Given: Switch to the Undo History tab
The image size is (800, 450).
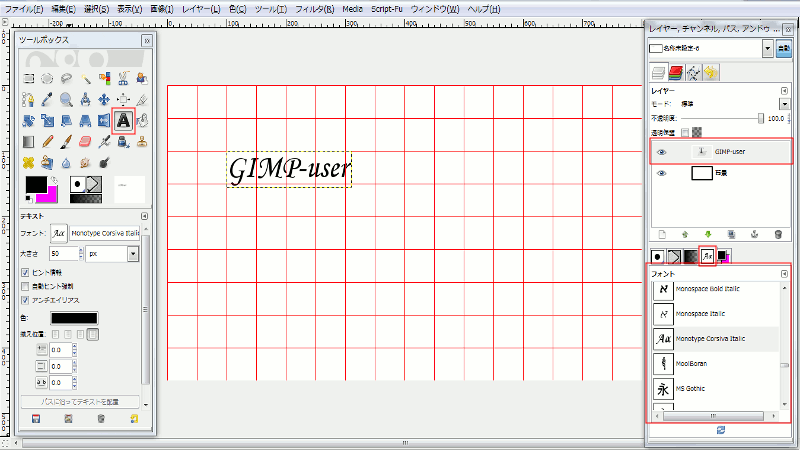Looking at the screenshot, I should [711, 73].
